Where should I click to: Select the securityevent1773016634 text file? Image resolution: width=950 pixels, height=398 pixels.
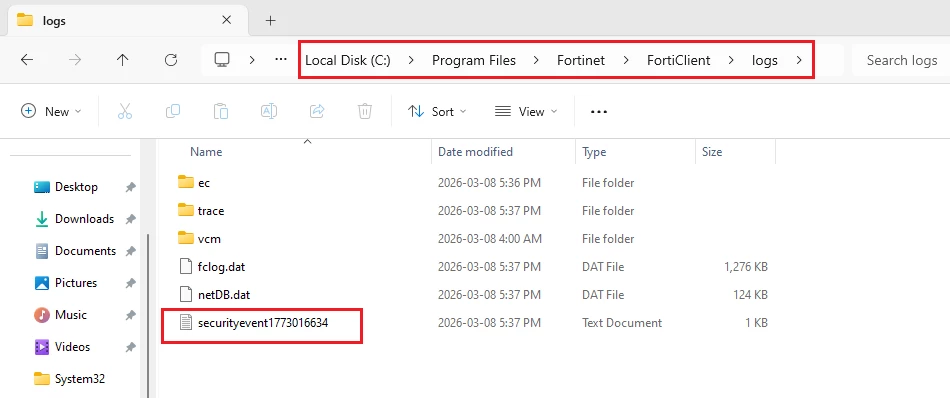pos(263,323)
